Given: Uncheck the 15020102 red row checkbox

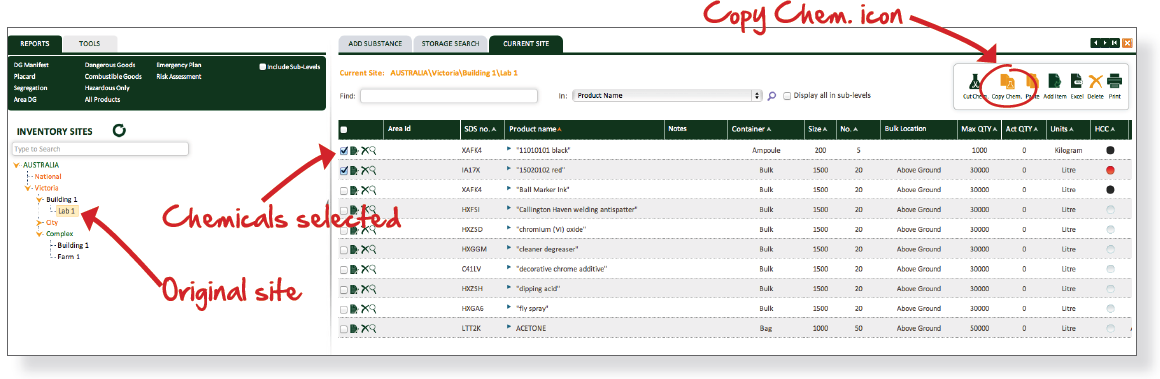Looking at the screenshot, I should [344, 170].
